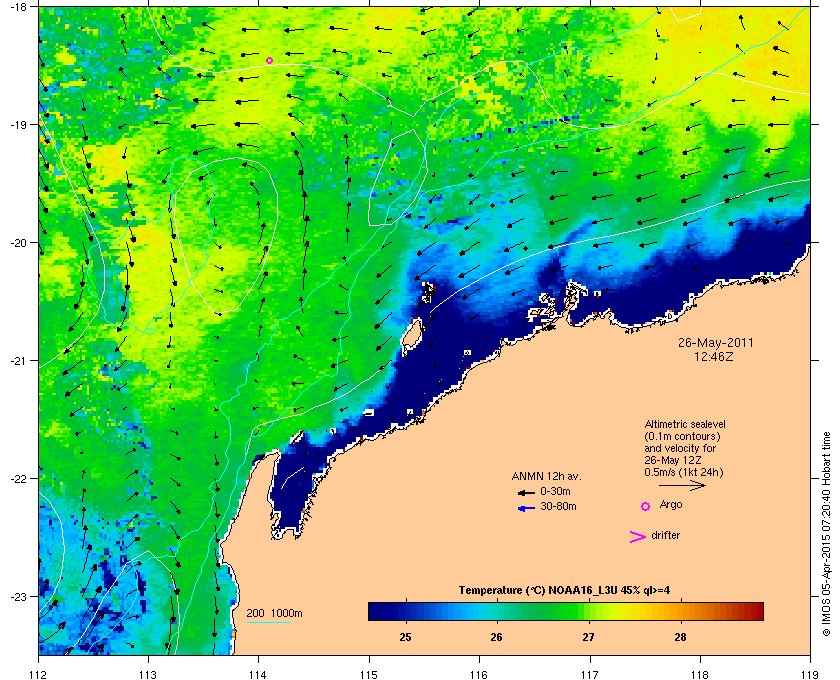Click the black 0-30m legend arrow
This screenshot has height=680, width=840.
point(526,492)
